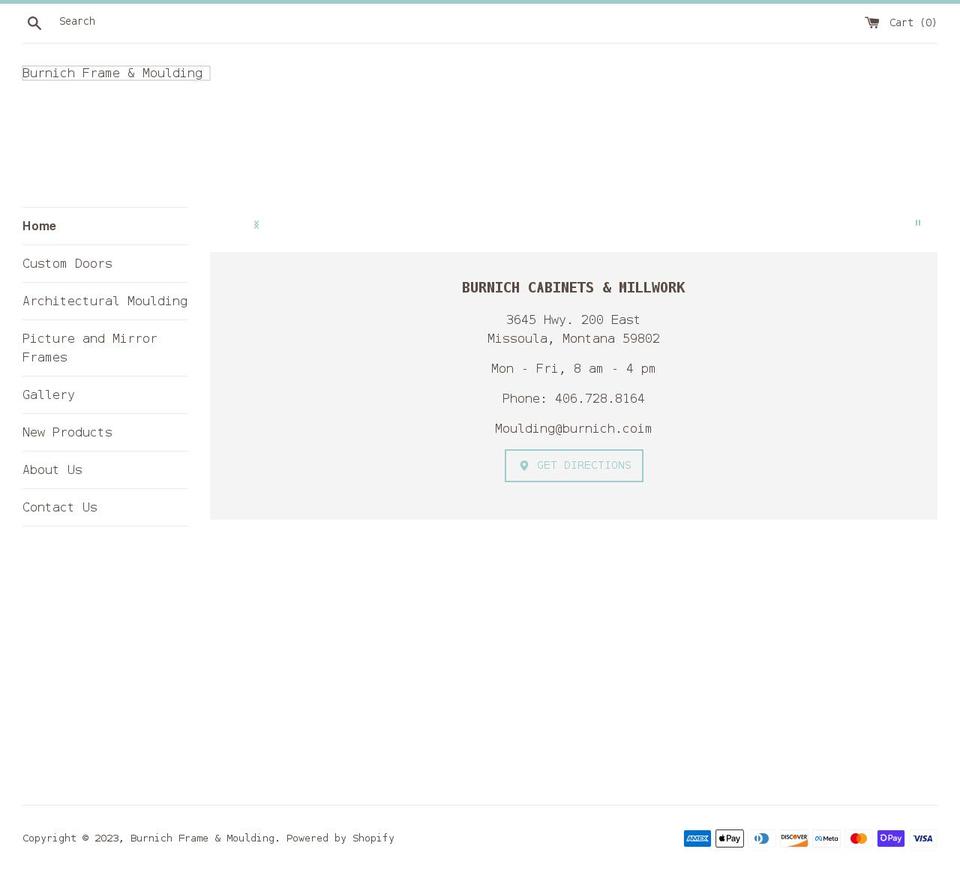Click the Discover payment icon
The height and width of the screenshot is (870, 960).
click(794, 839)
